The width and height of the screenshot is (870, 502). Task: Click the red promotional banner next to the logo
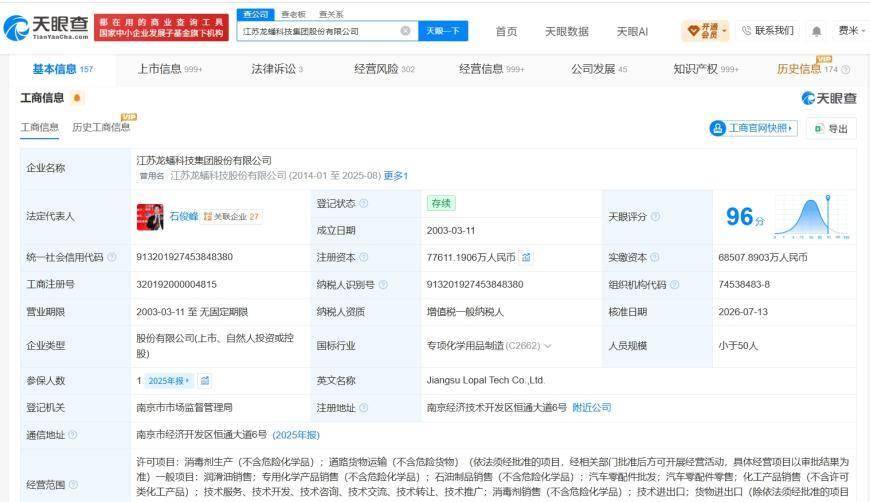[161, 28]
